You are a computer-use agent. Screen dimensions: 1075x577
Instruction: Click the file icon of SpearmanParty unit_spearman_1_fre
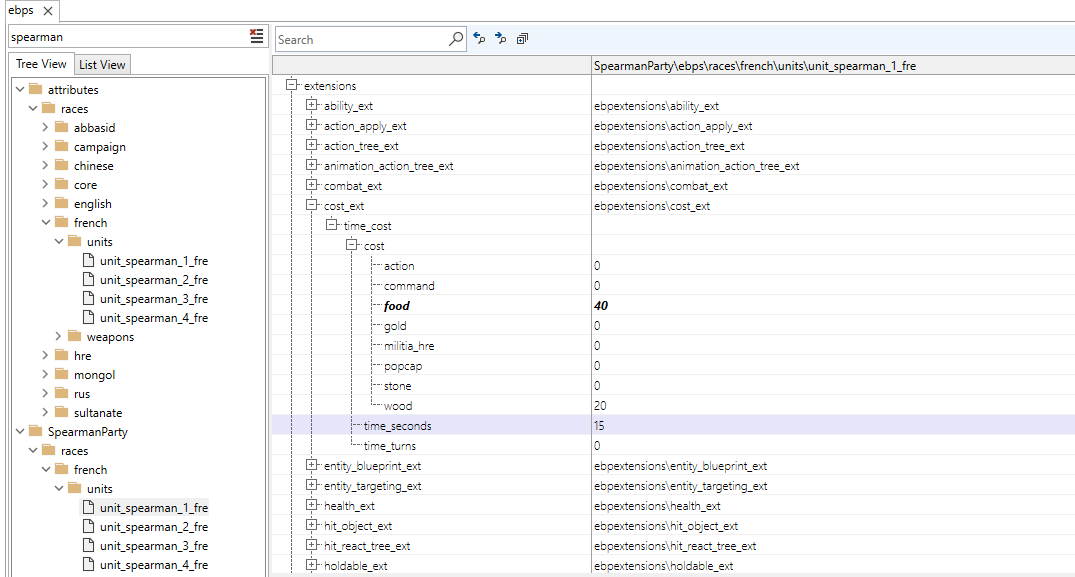88,507
